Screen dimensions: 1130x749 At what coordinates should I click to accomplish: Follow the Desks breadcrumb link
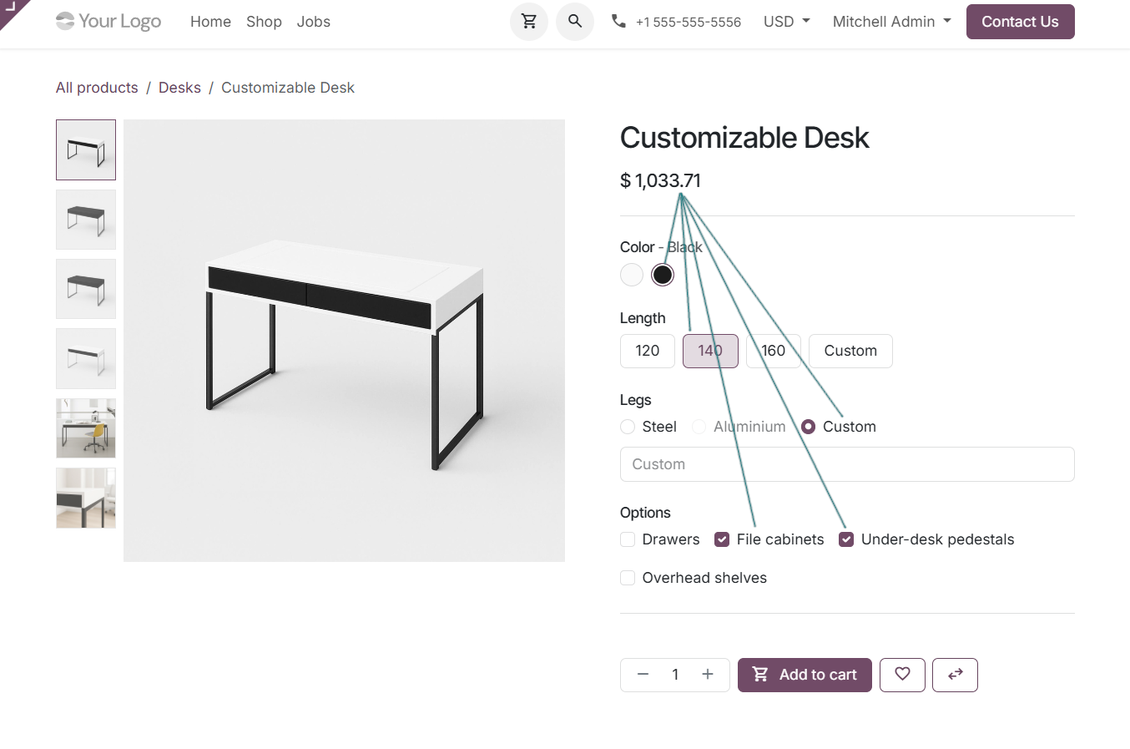[179, 87]
